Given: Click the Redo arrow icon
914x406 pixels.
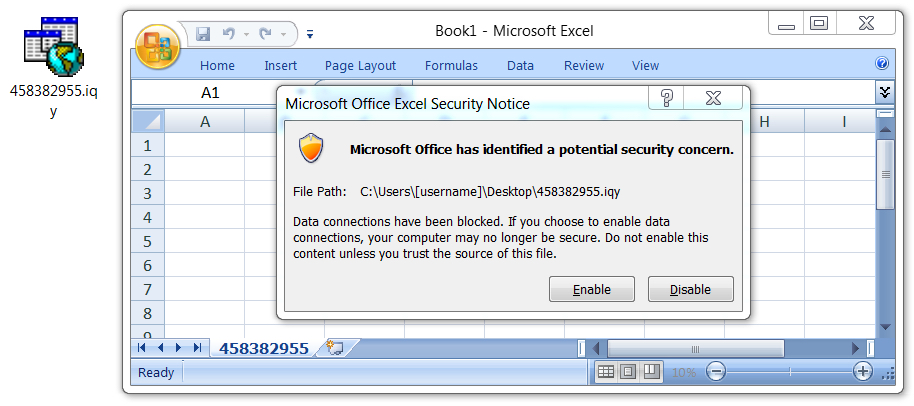Looking at the screenshot, I should click(266, 34).
